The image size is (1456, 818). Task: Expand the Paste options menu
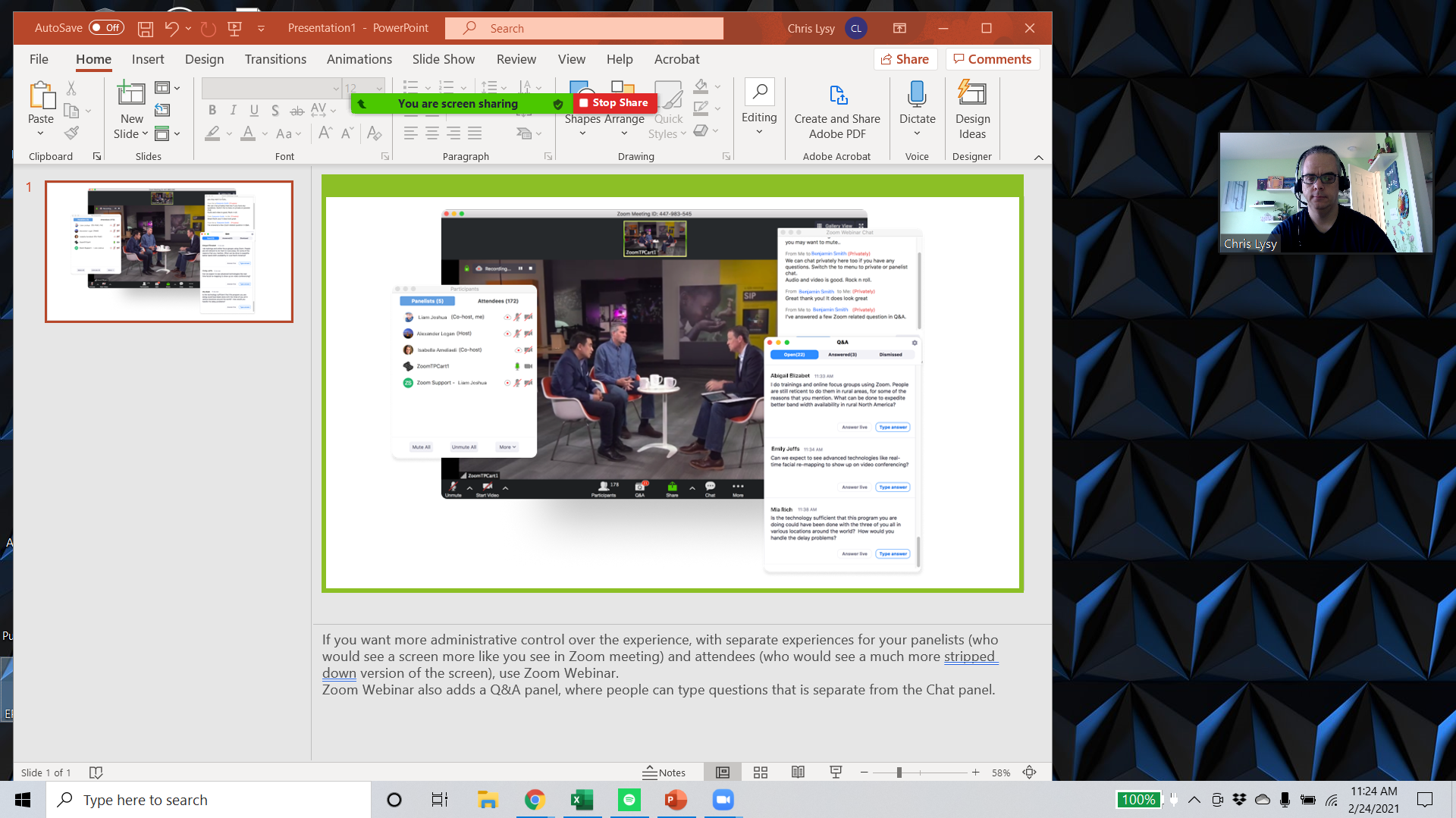point(40,132)
